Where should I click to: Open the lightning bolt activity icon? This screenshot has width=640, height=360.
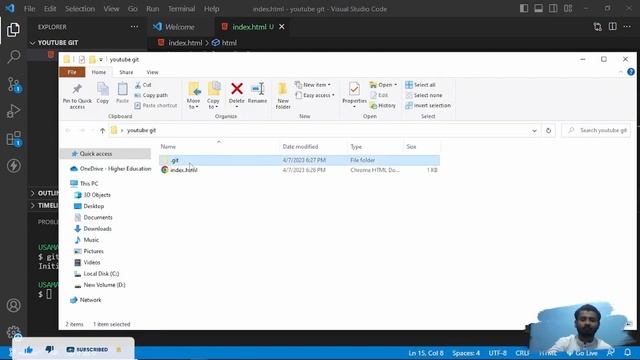tap(13, 166)
